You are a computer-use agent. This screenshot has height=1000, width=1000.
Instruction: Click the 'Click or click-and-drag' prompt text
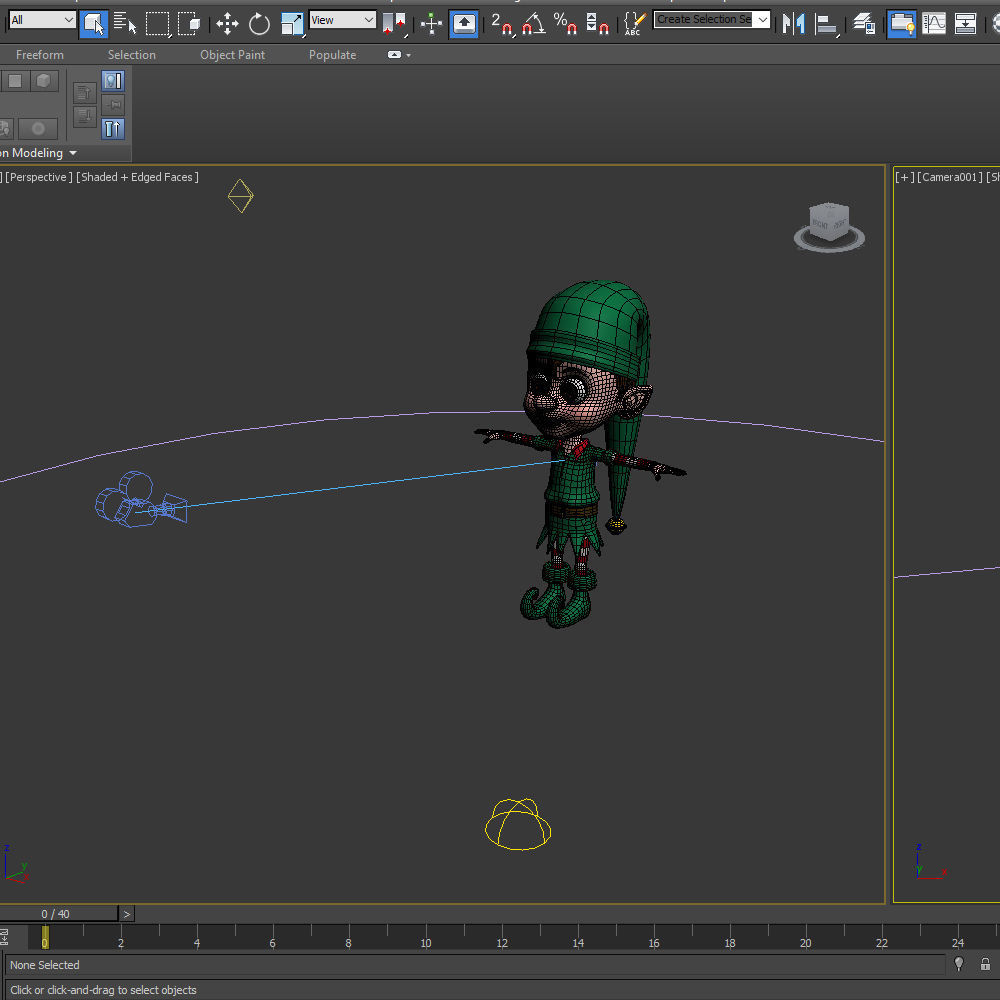[x=103, y=990]
